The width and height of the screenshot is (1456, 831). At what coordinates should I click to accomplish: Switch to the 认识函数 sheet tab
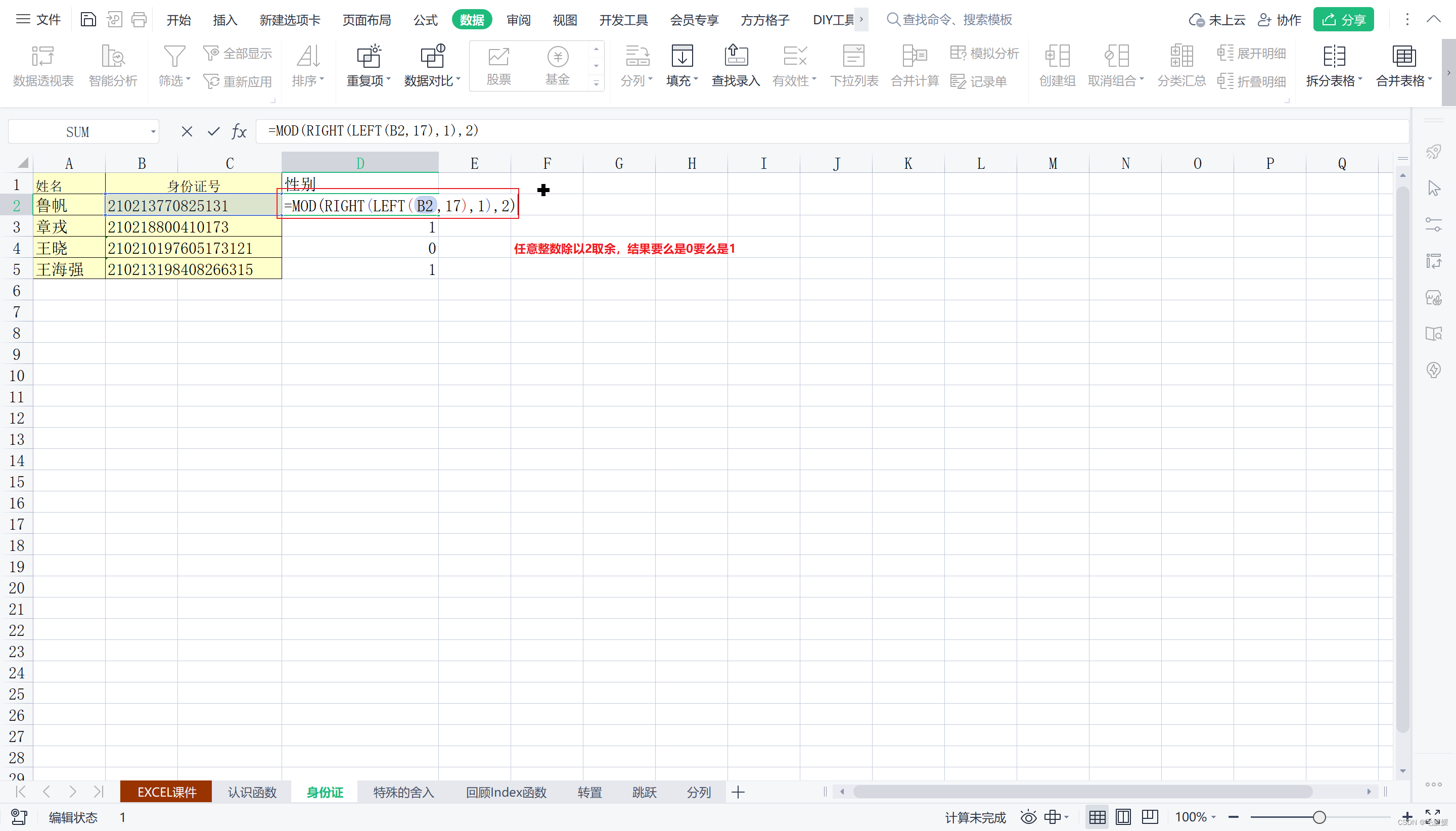(252, 792)
